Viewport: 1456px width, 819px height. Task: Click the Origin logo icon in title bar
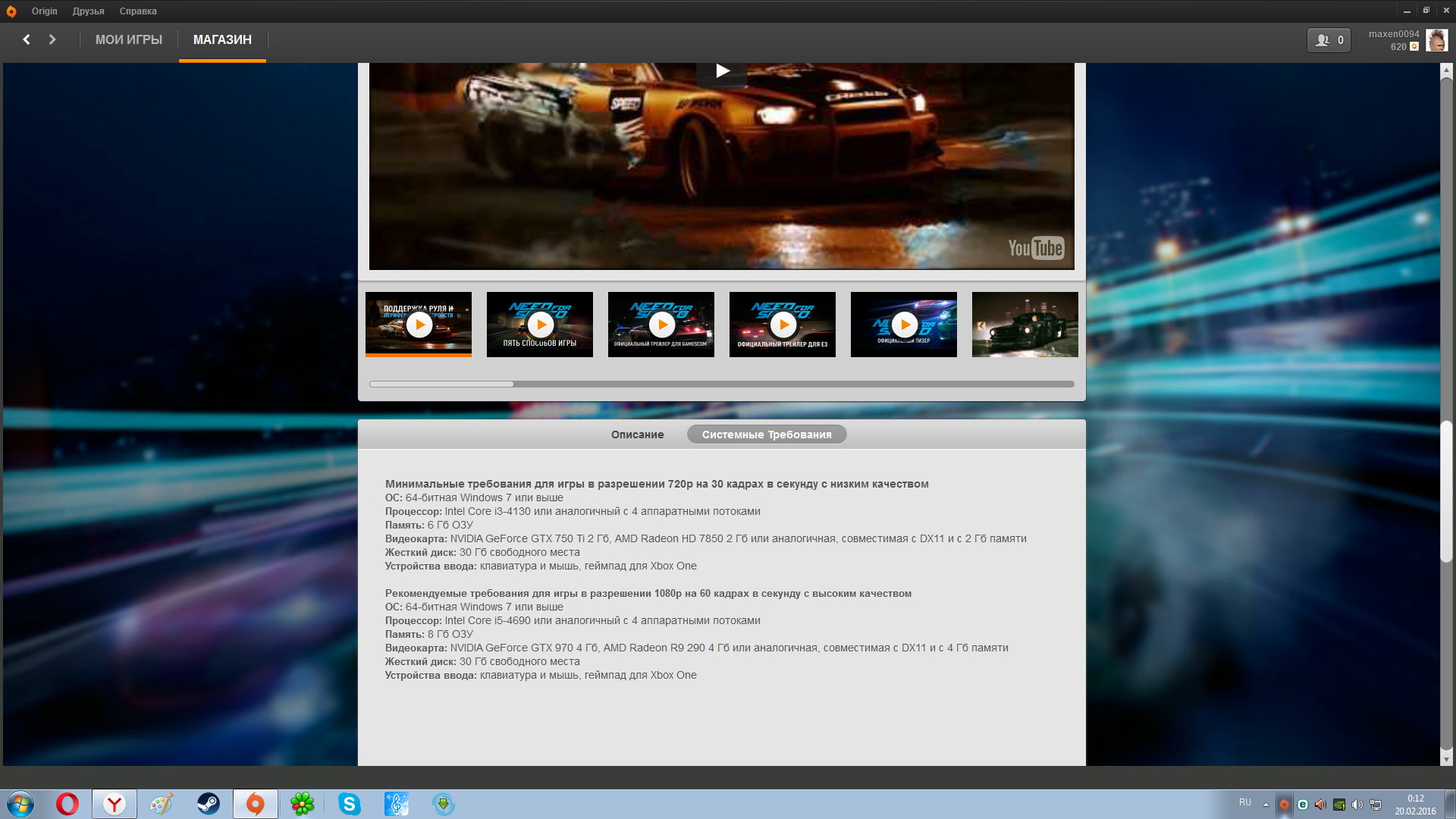coord(11,11)
